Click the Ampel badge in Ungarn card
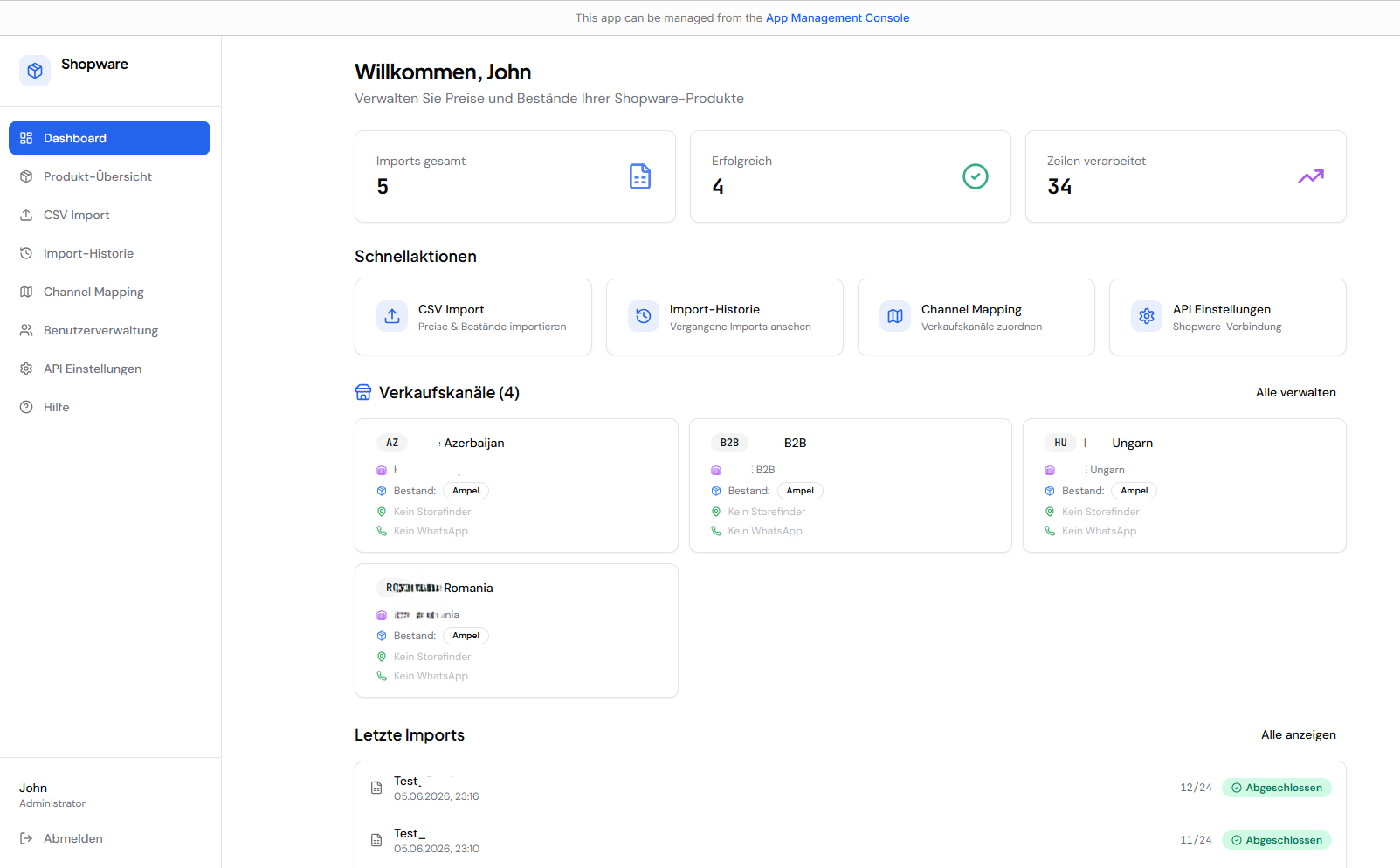The image size is (1400, 868). coord(1134,491)
